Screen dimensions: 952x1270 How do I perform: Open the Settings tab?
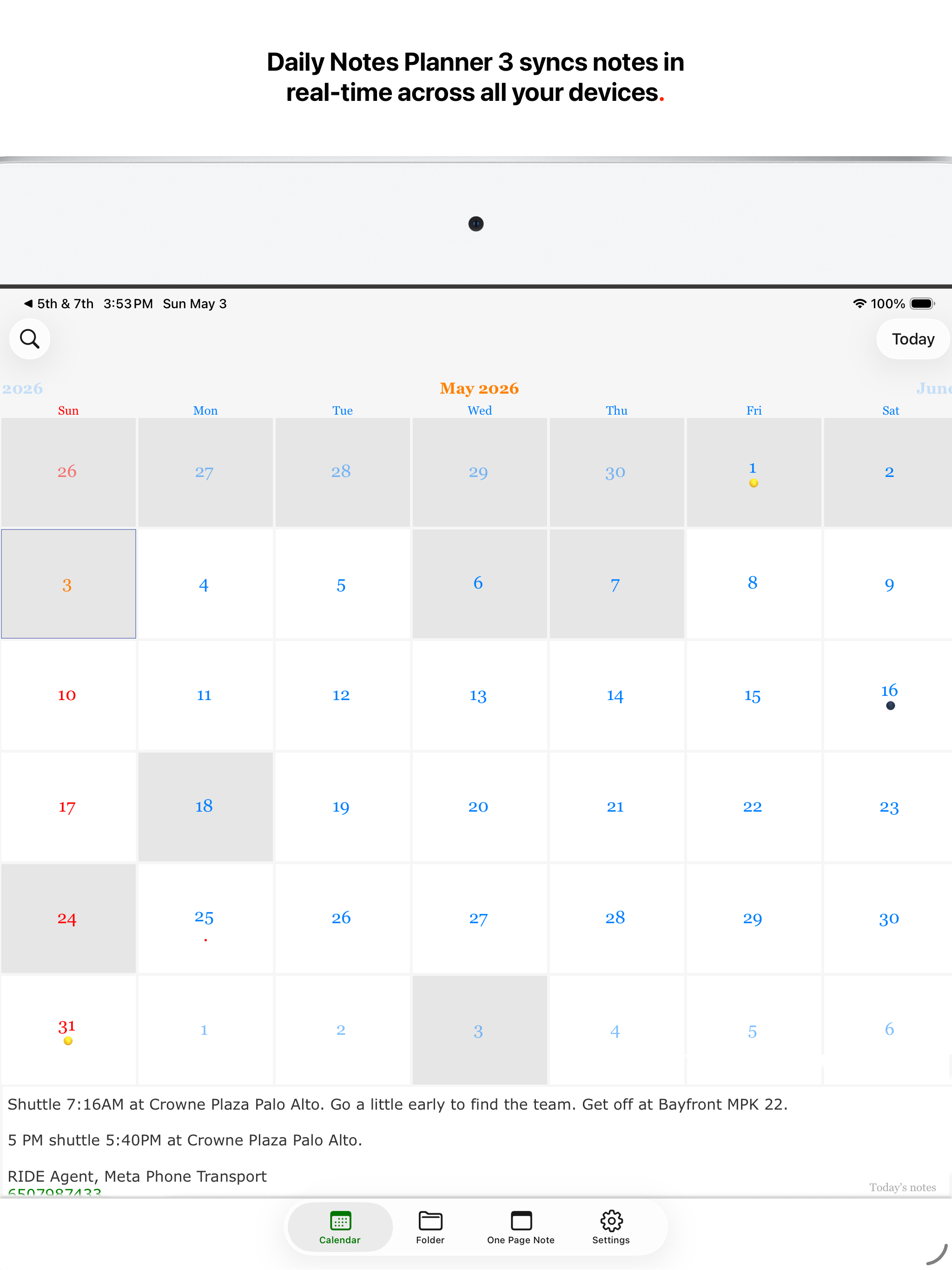point(611,1227)
